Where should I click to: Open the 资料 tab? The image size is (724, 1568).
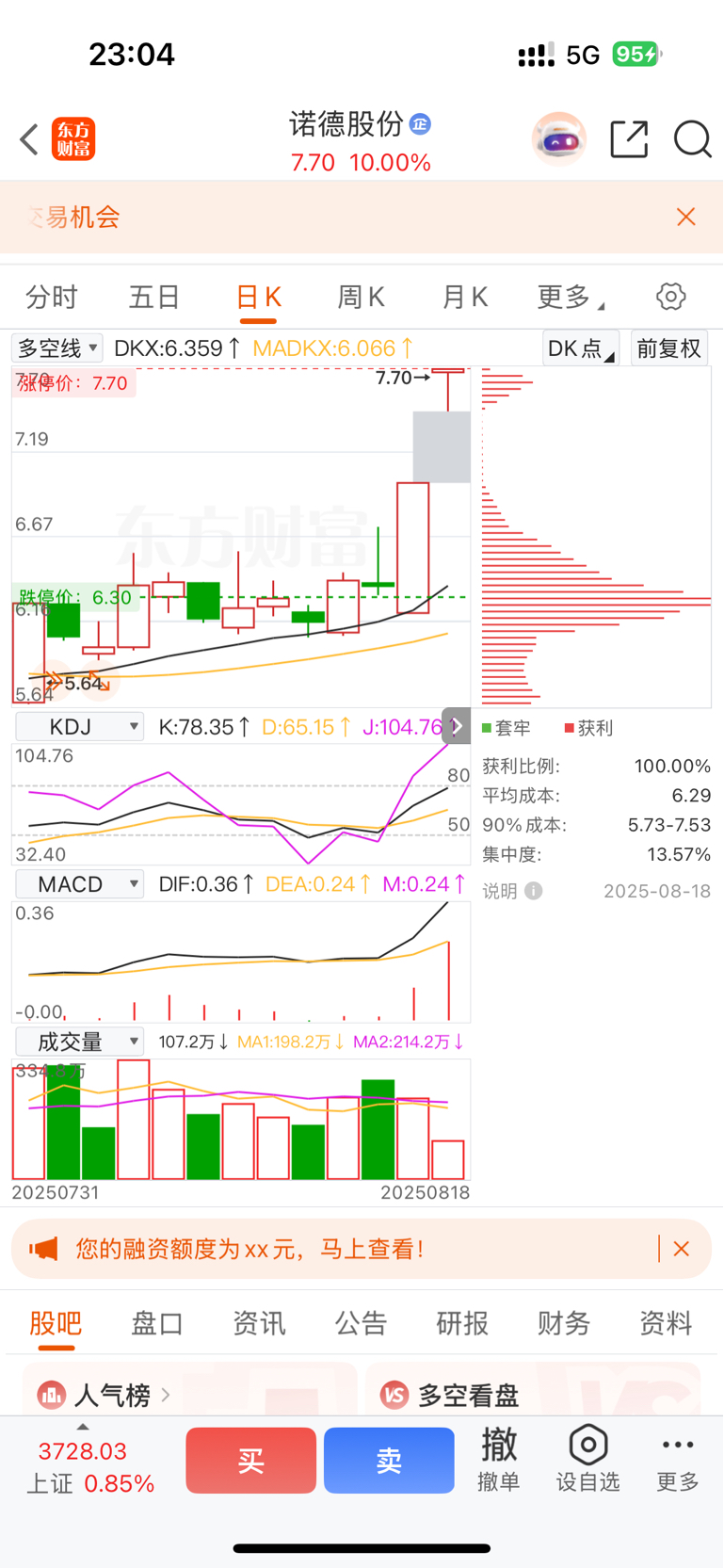tap(666, 1323)
